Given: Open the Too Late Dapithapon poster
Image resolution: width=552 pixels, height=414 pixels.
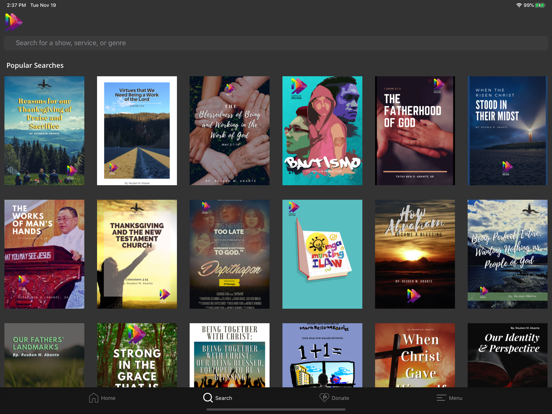Looking at the screenshot, I should point(230,254).
